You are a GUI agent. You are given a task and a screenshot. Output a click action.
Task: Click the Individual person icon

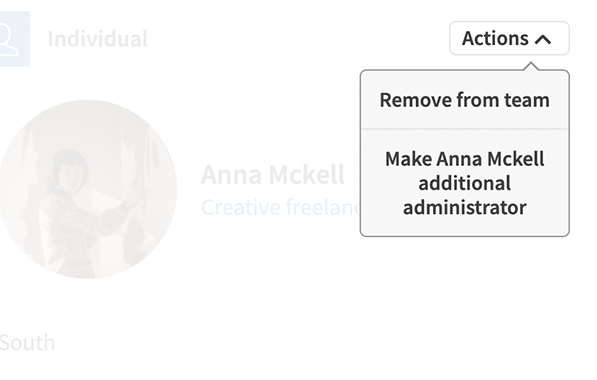[x=14, y=39]
